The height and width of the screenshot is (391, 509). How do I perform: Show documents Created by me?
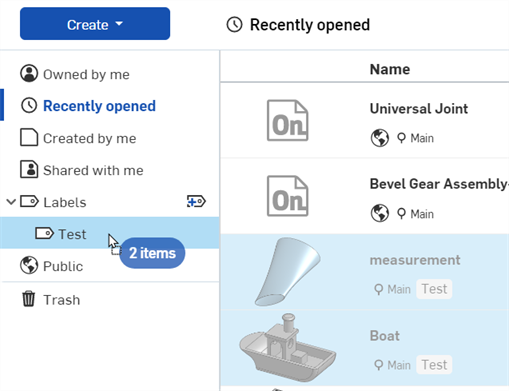coord(78,138)
